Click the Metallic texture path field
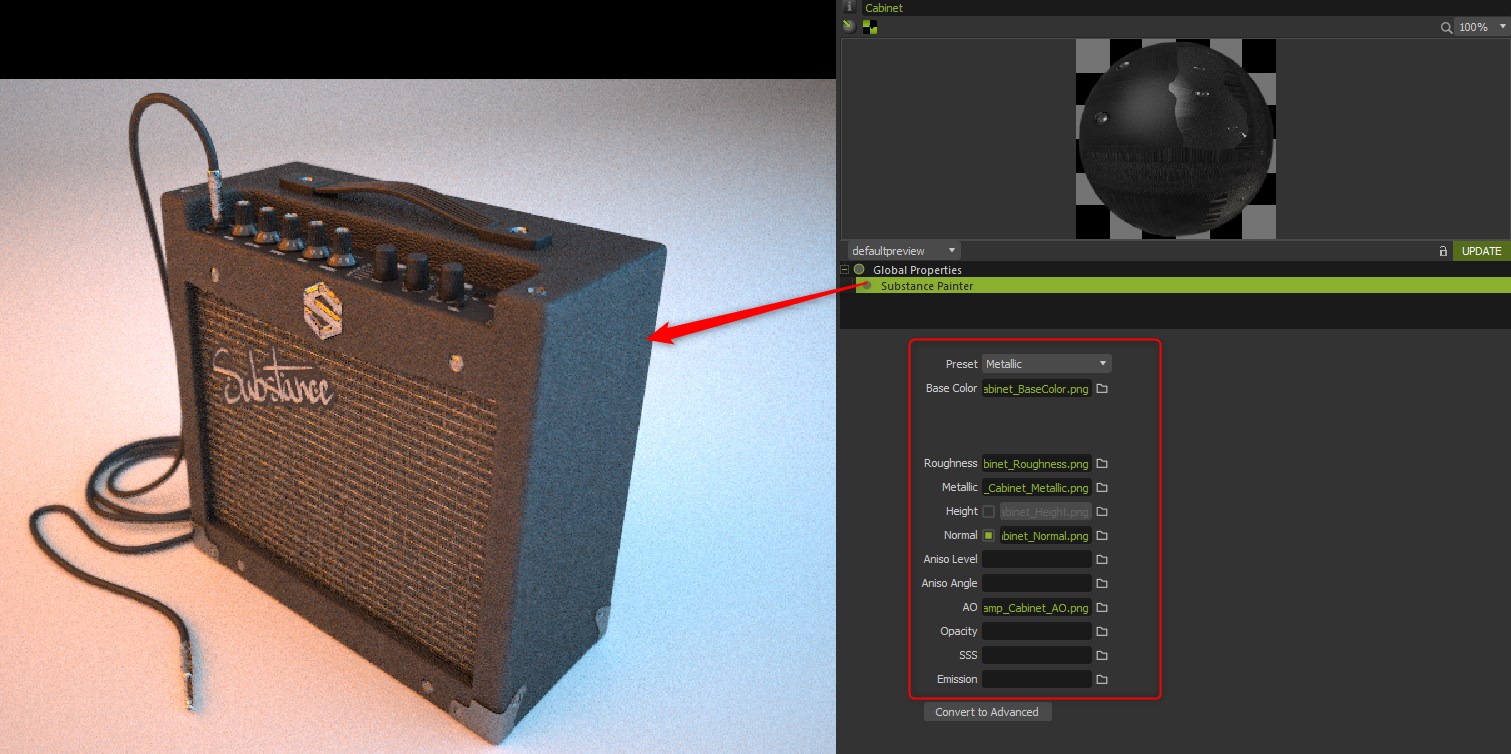 click(1037, 488)
